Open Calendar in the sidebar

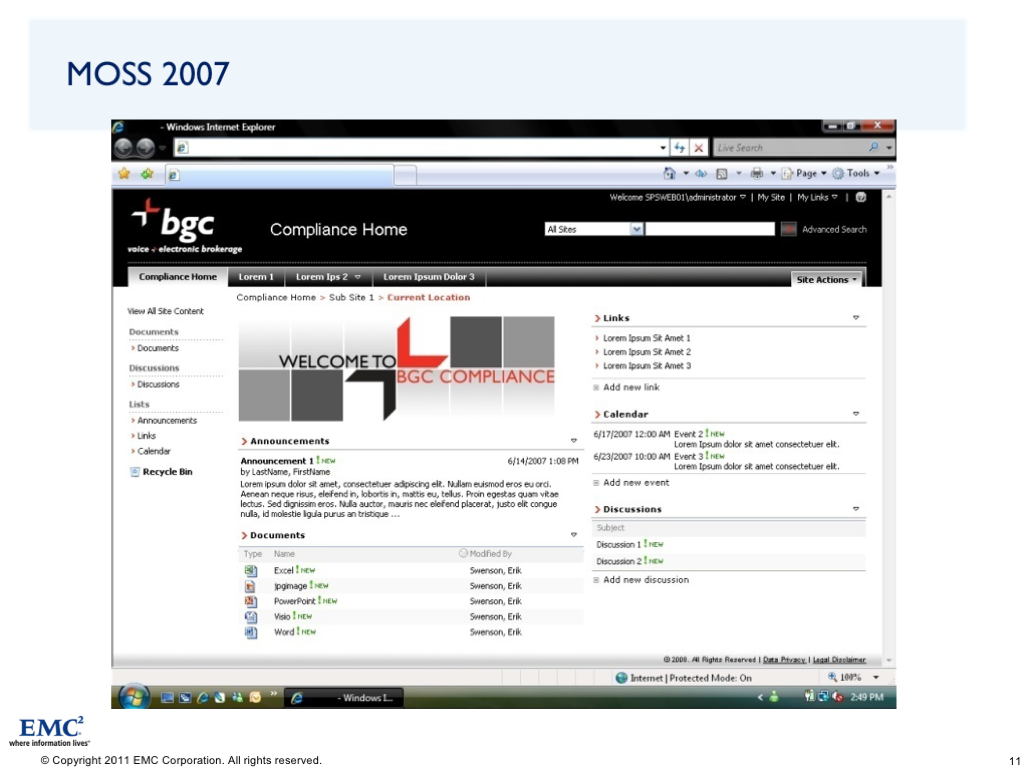[x=153, y=451]
